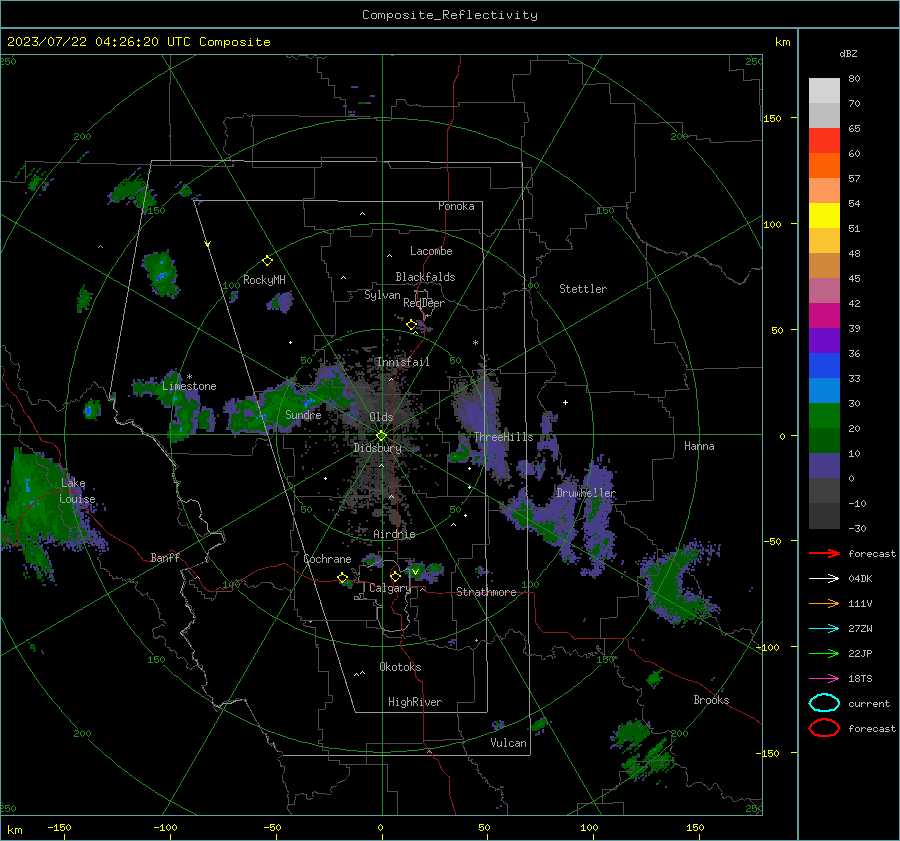Click the Lacombe town label

(x=431, y=251)
